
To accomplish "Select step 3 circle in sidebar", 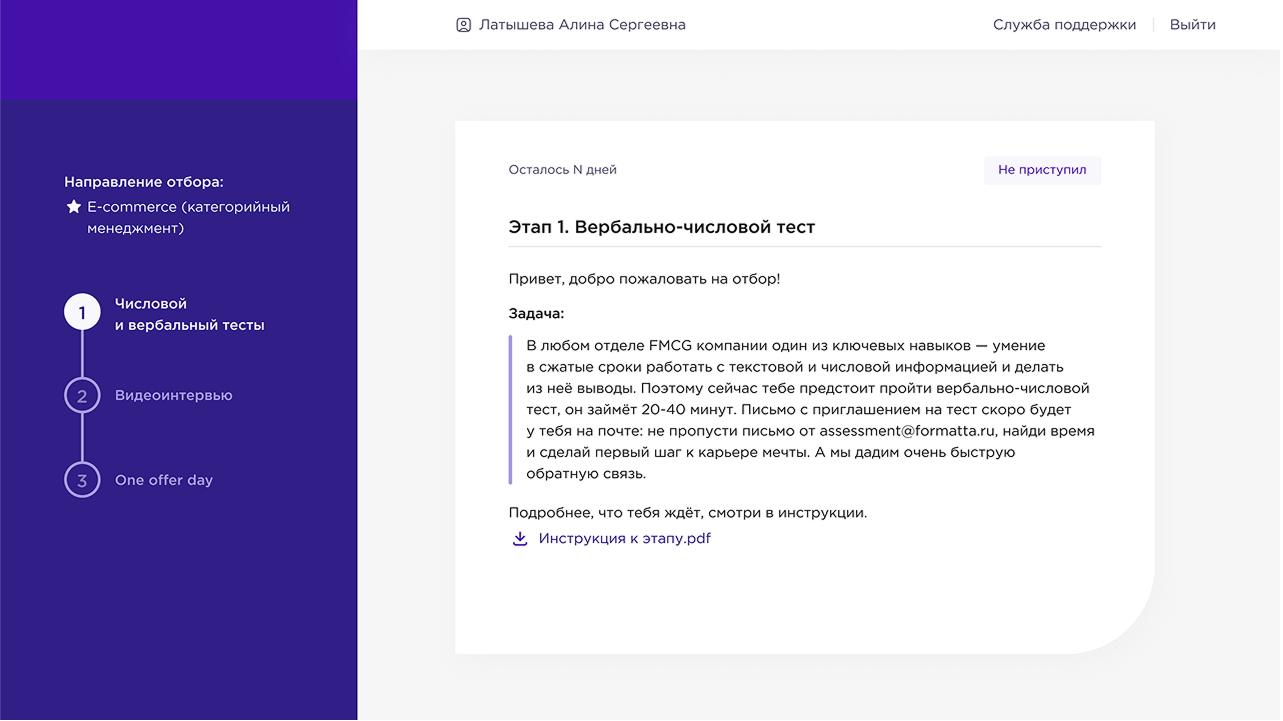I will pyautogui.click(x=82, y=481).
